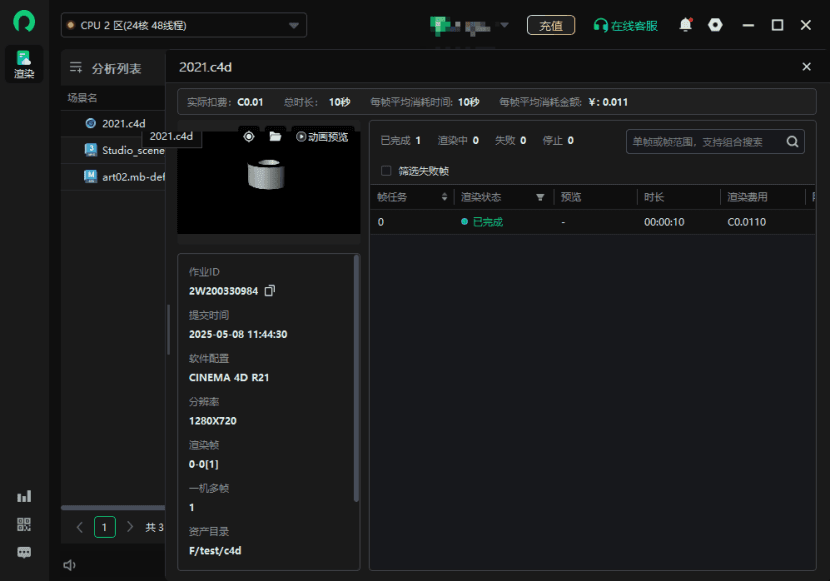Open the 渲染 render sidebar tab

coord(24,64)
